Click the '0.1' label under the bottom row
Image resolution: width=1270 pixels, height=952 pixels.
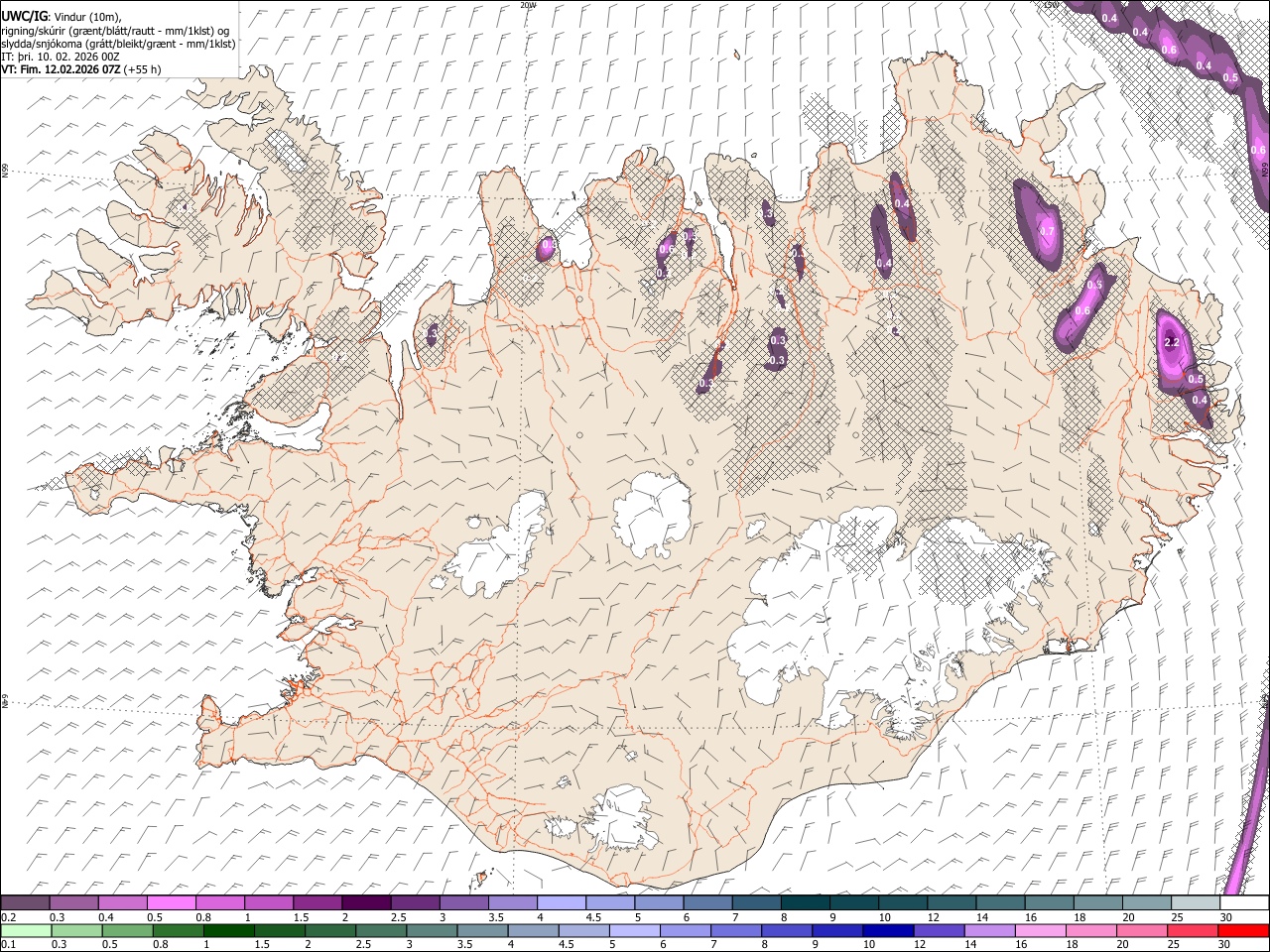point(8,944)
